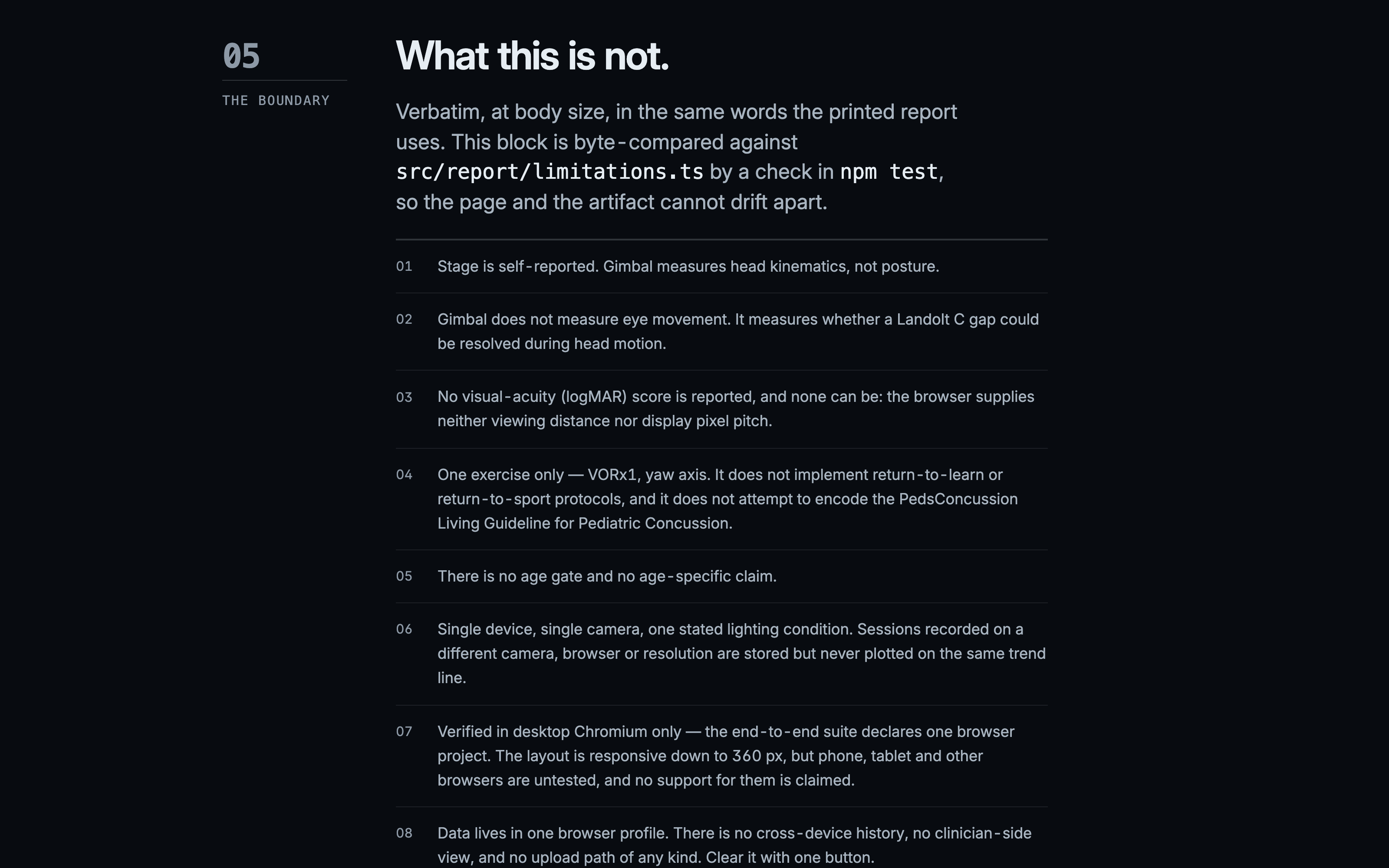Click THE BOUNDARY section label
Image resolution: width=1389 pixels, height=868 pixels.
point(276,100)
